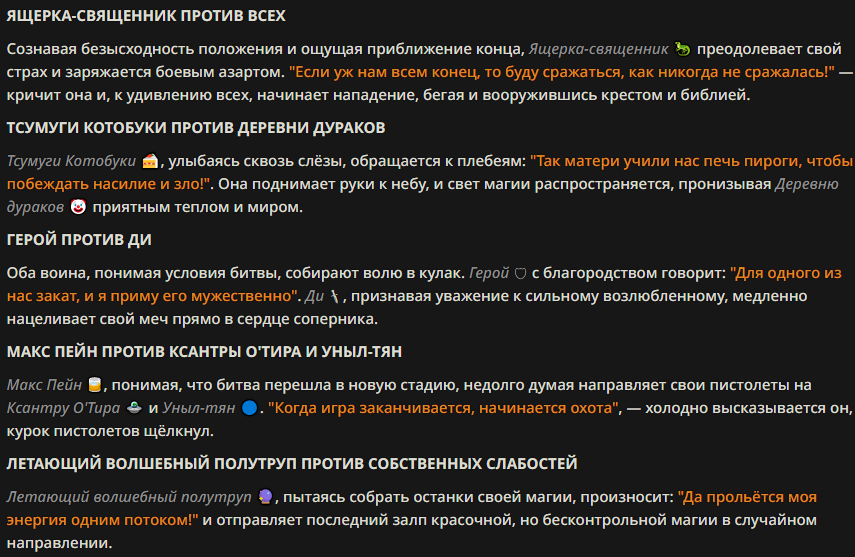The image size is (855, 557).
Task: Click the italic name Ящерка-священник
Action: click(598, 49)
